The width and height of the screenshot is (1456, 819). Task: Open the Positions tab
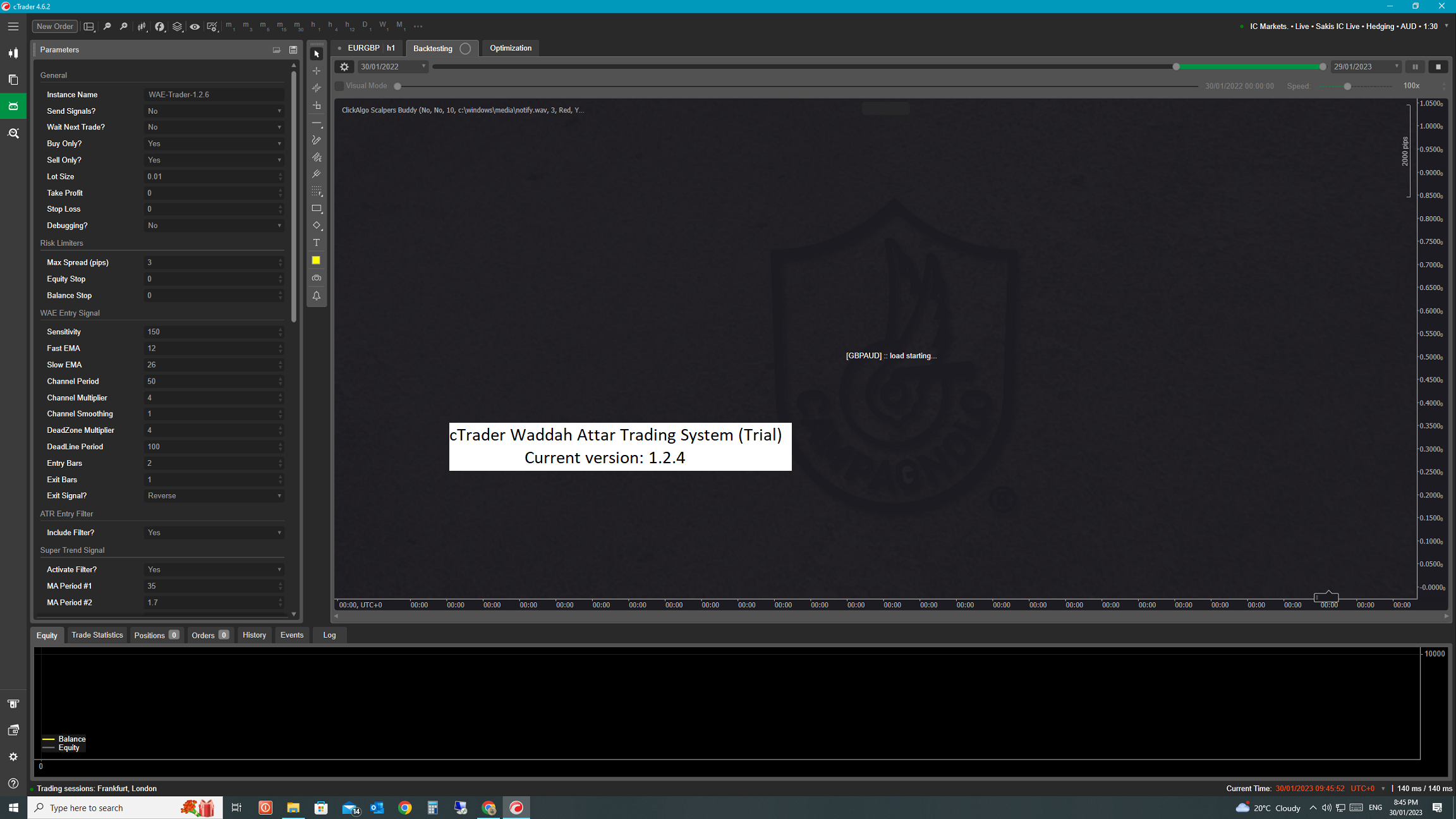[x=156, y=634]
